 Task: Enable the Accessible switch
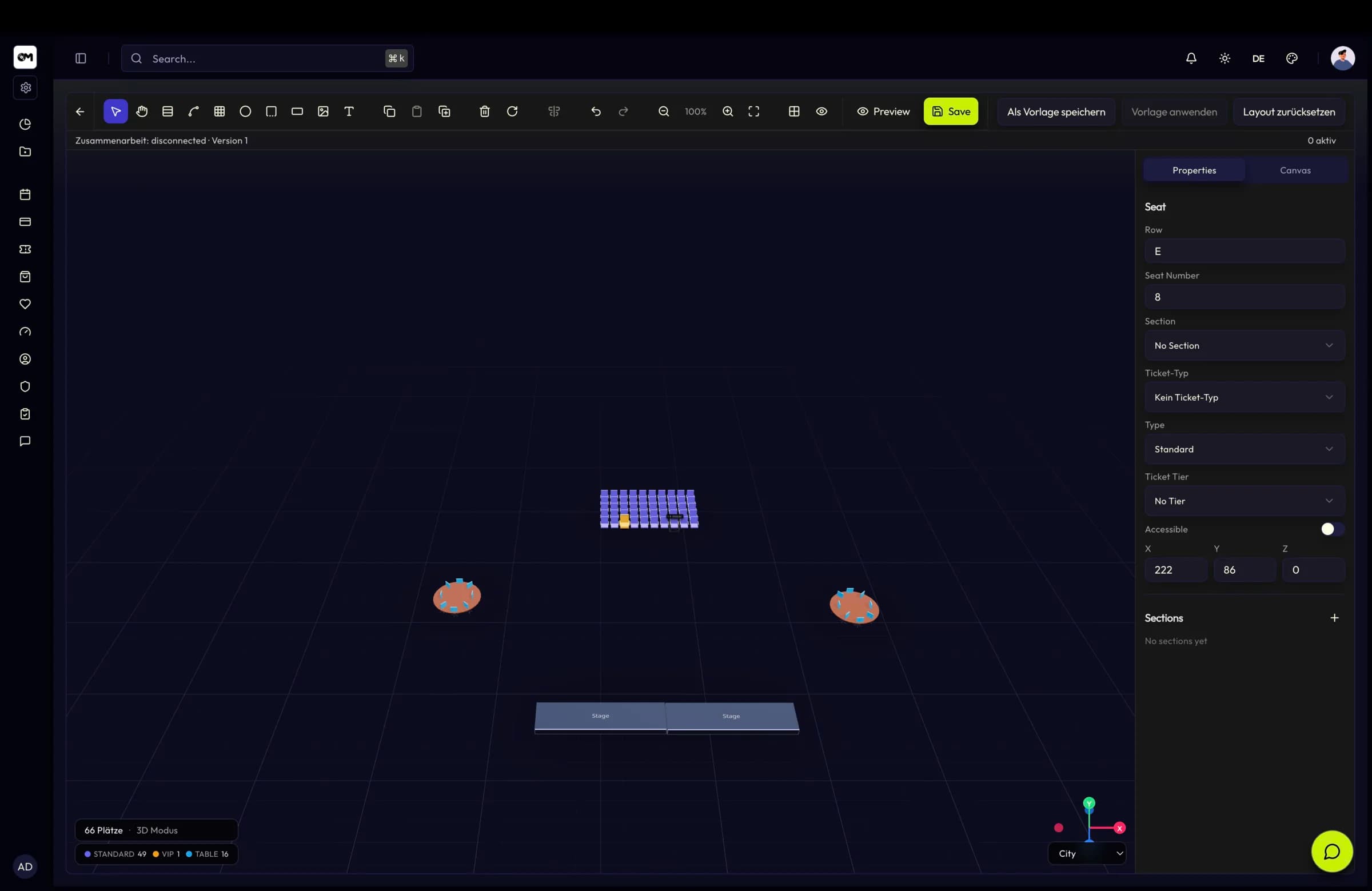point(1332,529)
